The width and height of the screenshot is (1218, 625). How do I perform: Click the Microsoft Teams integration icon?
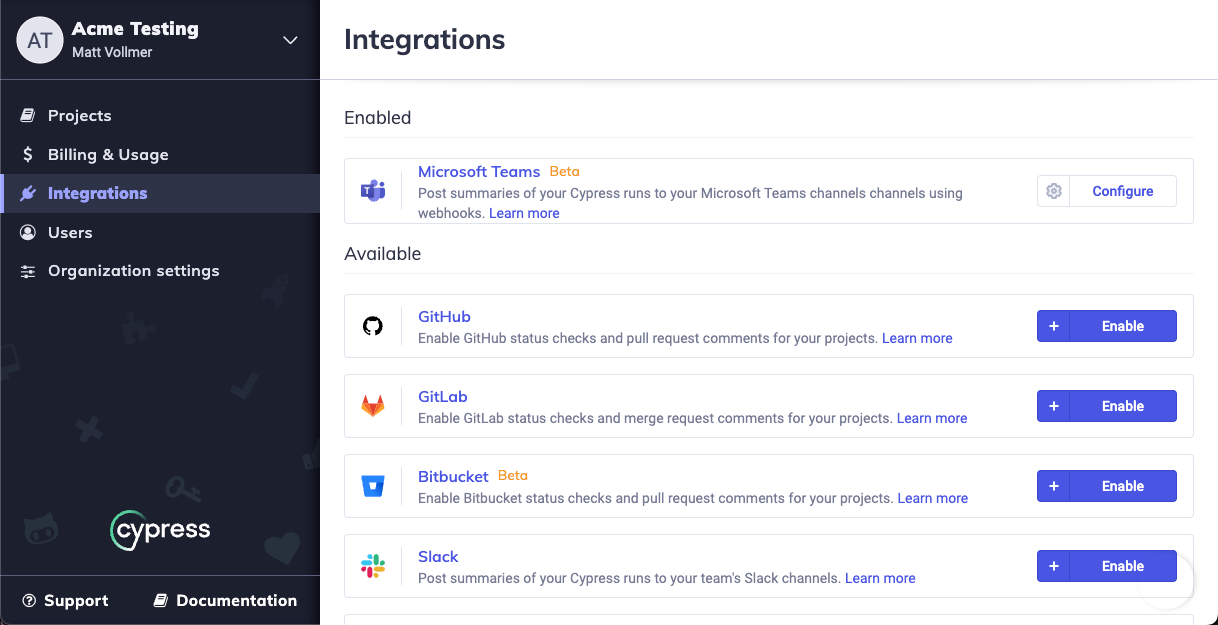(x=372, y=191)
